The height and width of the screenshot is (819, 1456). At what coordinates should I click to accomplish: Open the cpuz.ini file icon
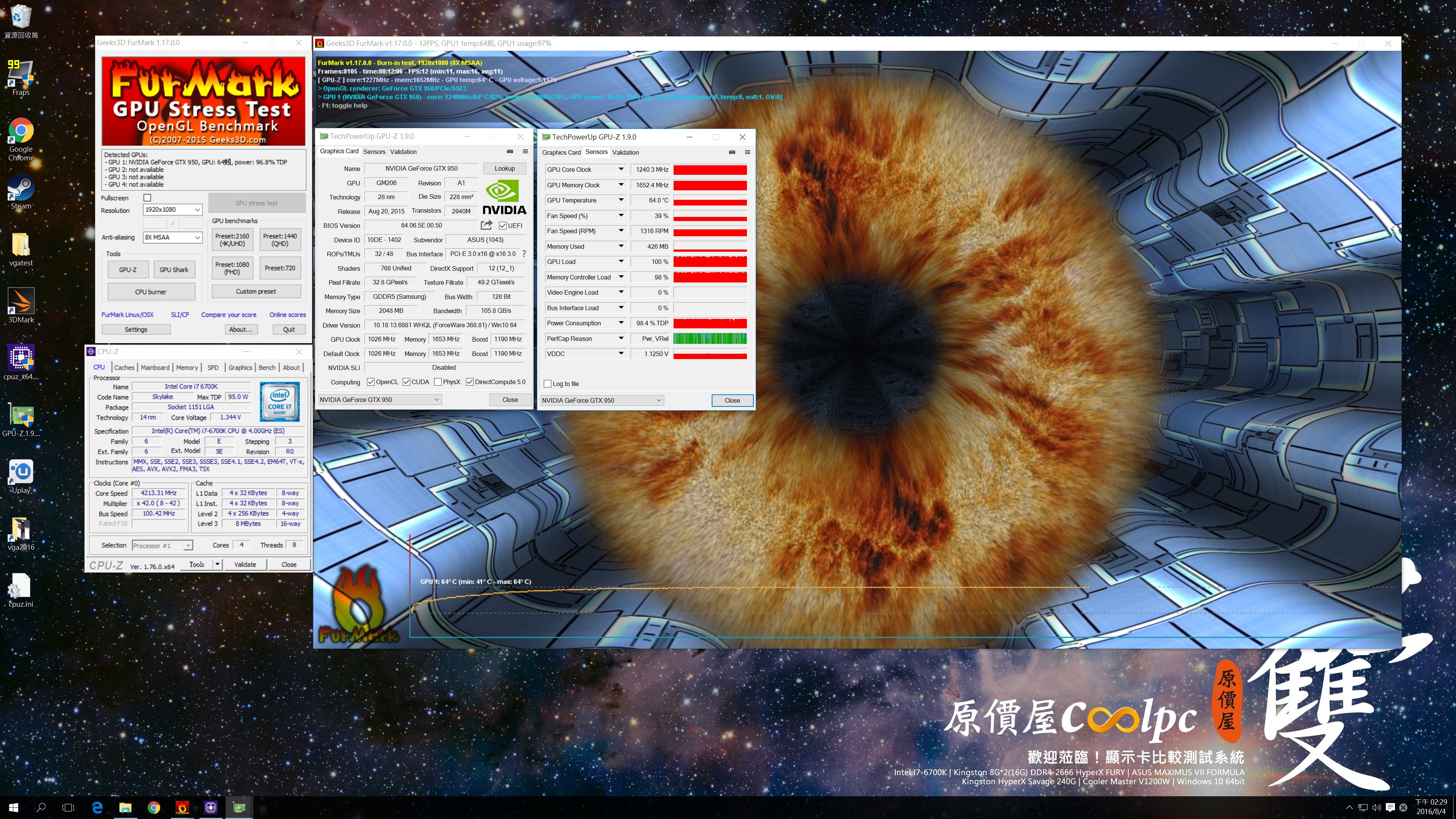[x=21, y=591]
